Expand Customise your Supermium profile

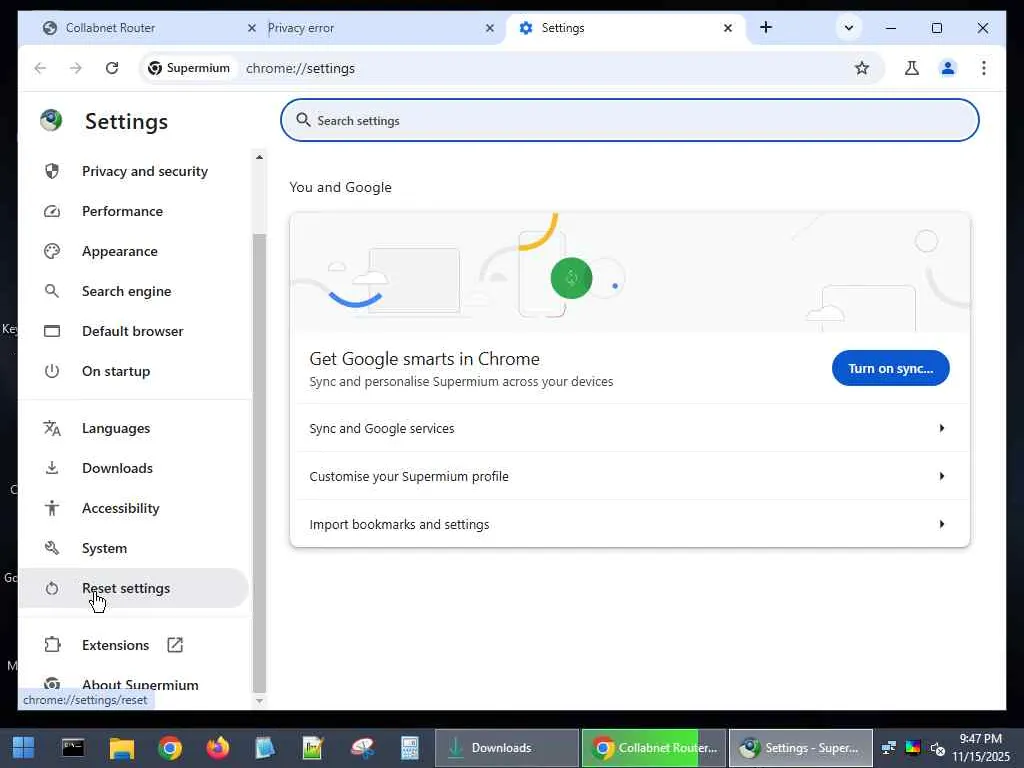(x=630, y=476)
